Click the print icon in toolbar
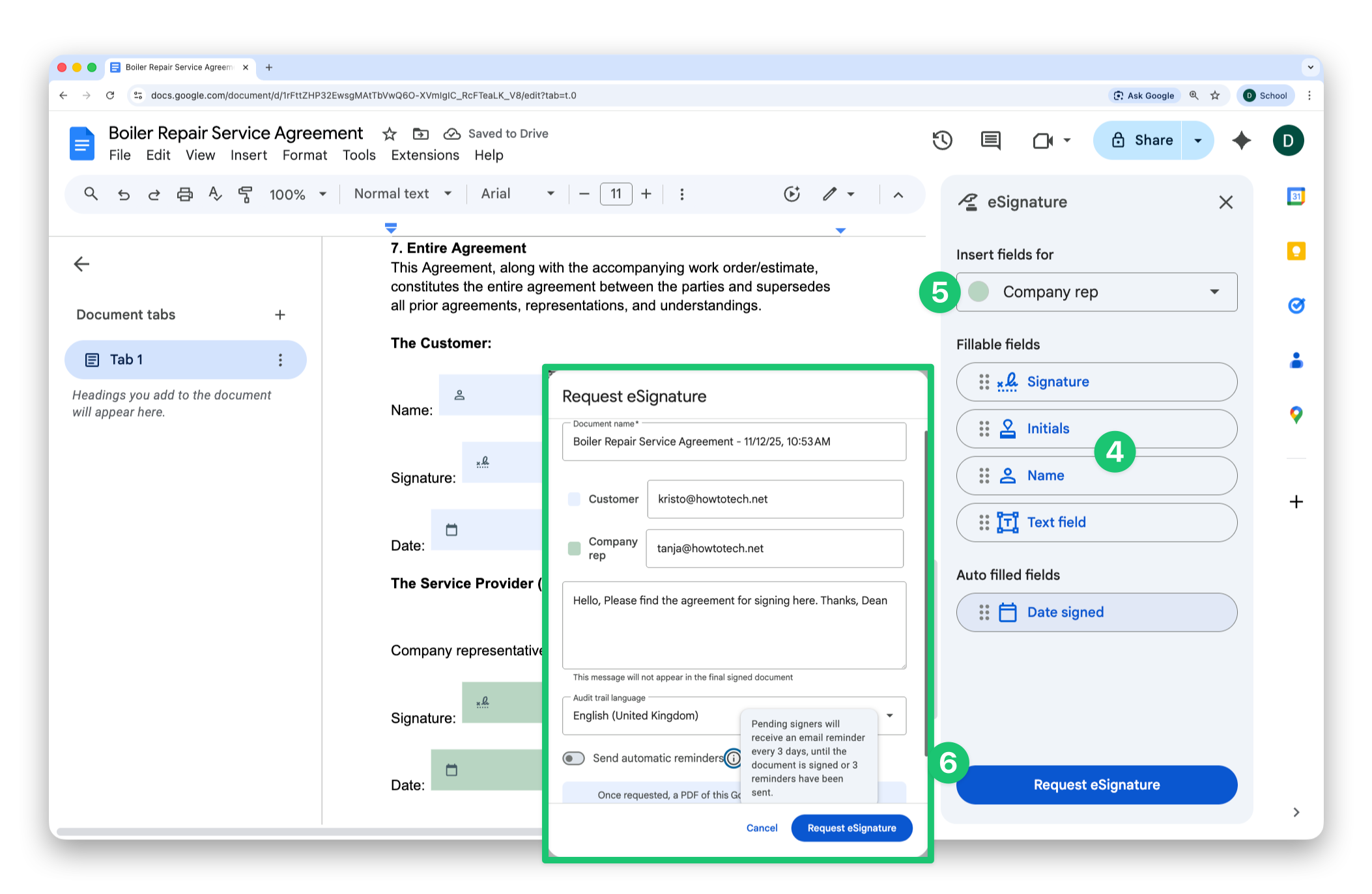The width and height of the screenshot is (1372, 894). click(185, 194)
